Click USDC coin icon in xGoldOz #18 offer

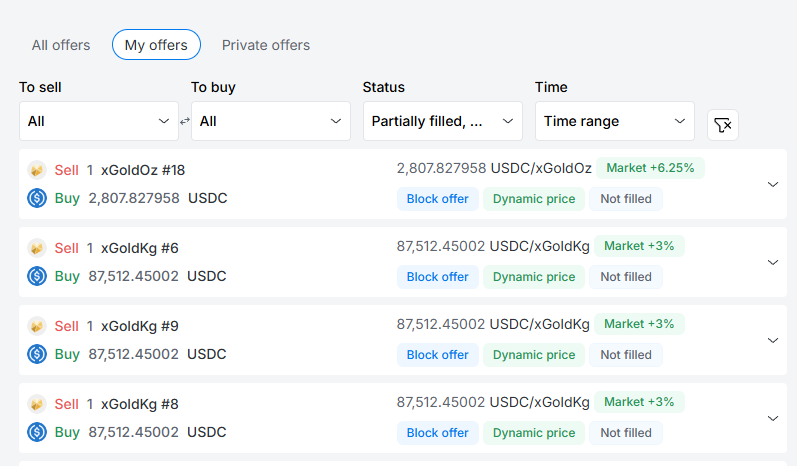click(x=37, y=198)
